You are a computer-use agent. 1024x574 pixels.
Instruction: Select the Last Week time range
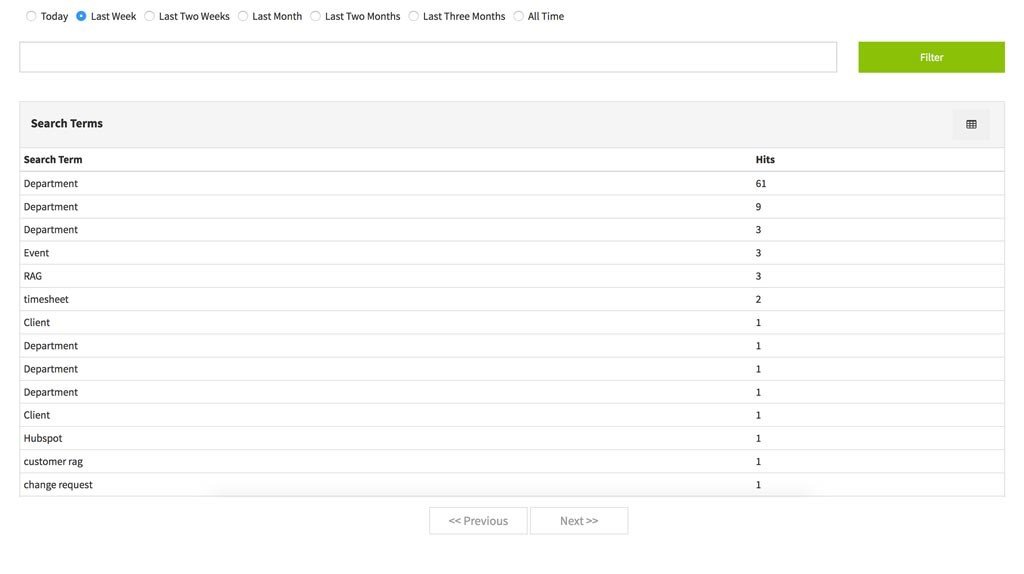81,16
